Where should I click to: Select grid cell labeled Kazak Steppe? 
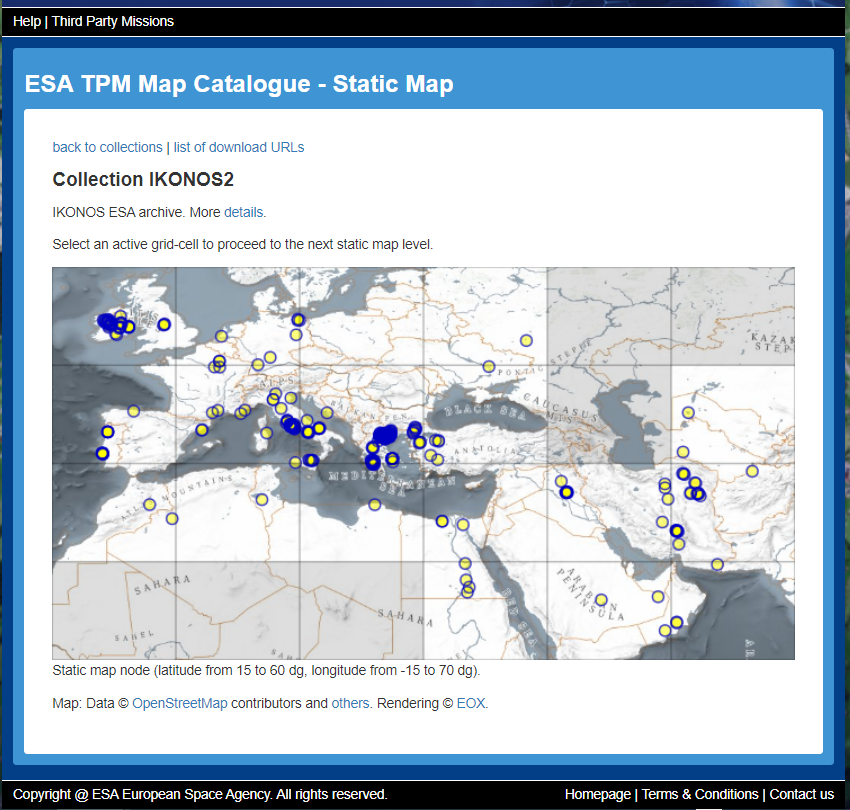[733, 317]
